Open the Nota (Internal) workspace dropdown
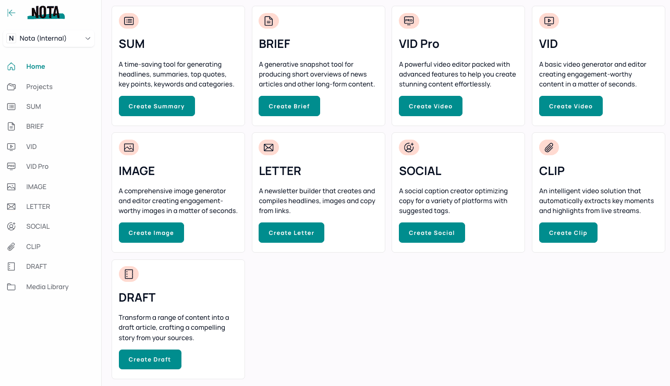Image resolution: width=670 pixels, height=386 pixels. point(49,38)
